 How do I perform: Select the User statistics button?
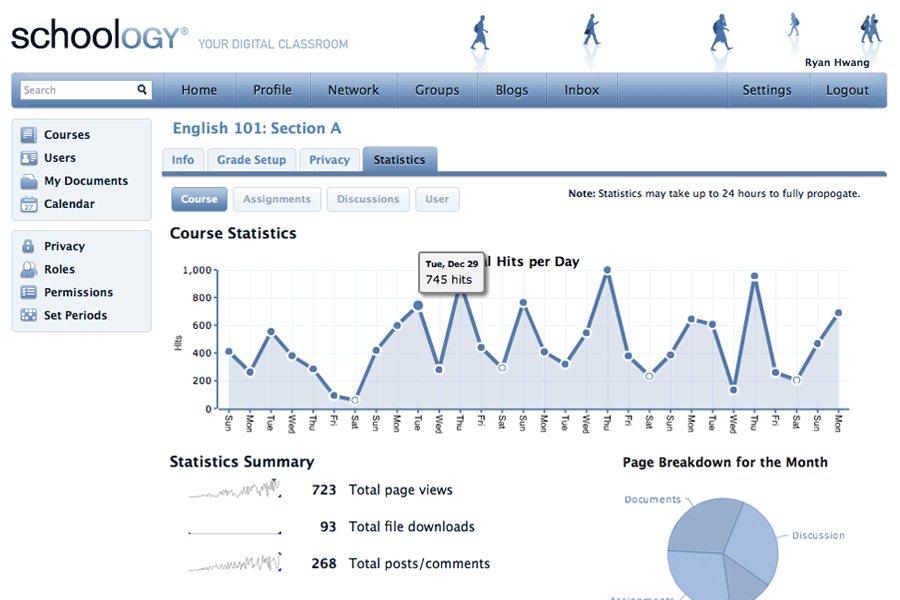point(437,199)
